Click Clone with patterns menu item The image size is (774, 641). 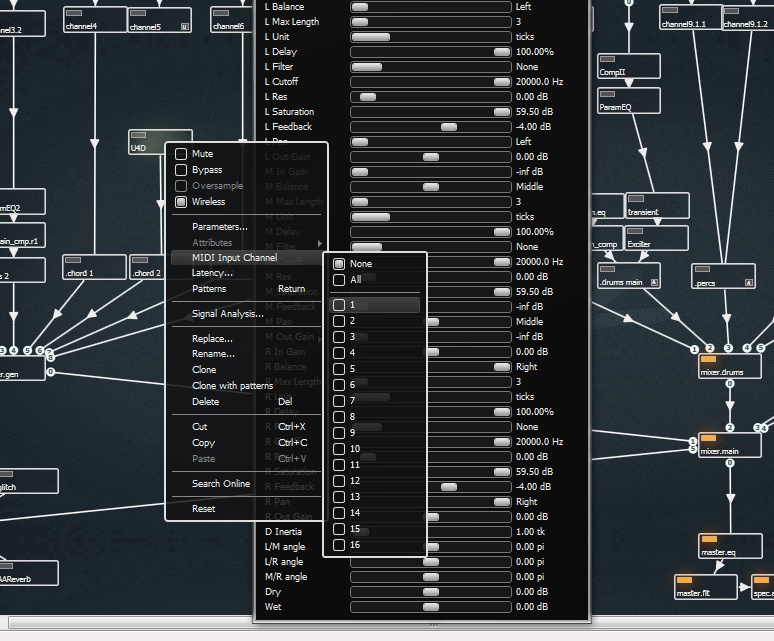point(232,386)
